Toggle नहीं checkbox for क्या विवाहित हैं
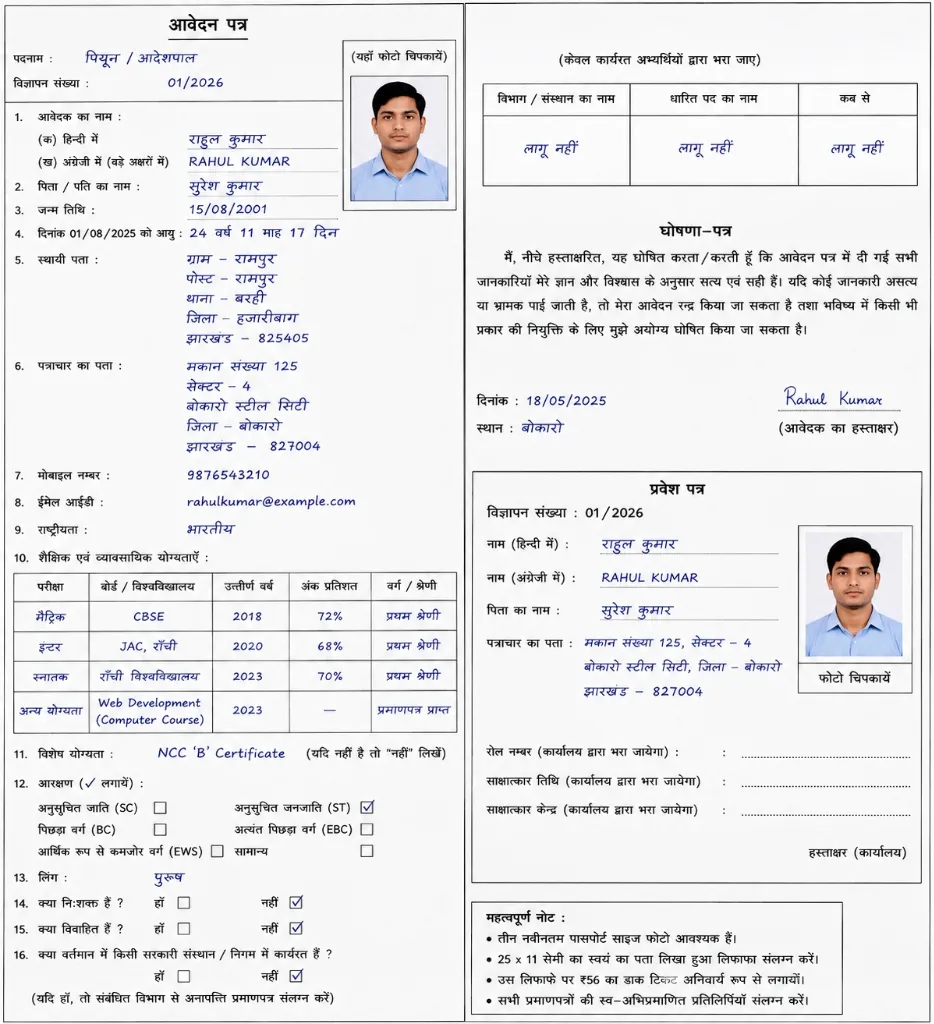 click(x=296, y=927)
